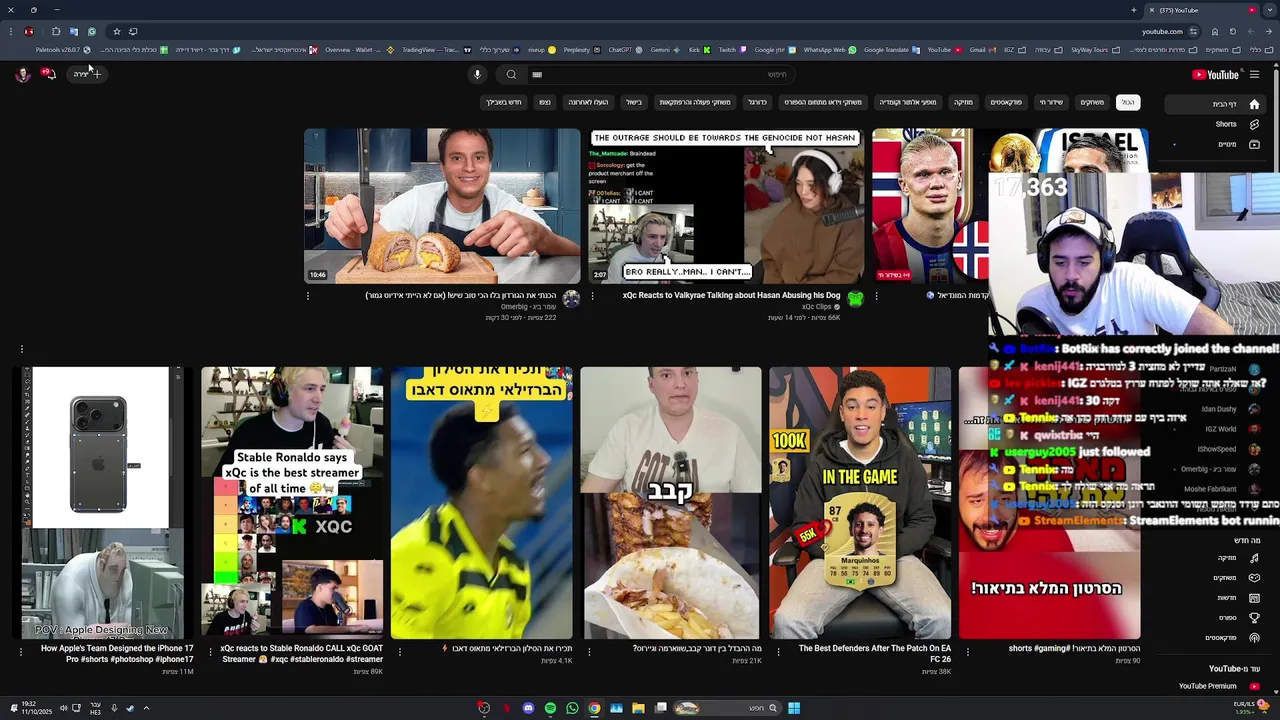This screenshot has height=720, width=1280.
Task: Open the xQc Clips channel avatar
Action: [855, 298]
